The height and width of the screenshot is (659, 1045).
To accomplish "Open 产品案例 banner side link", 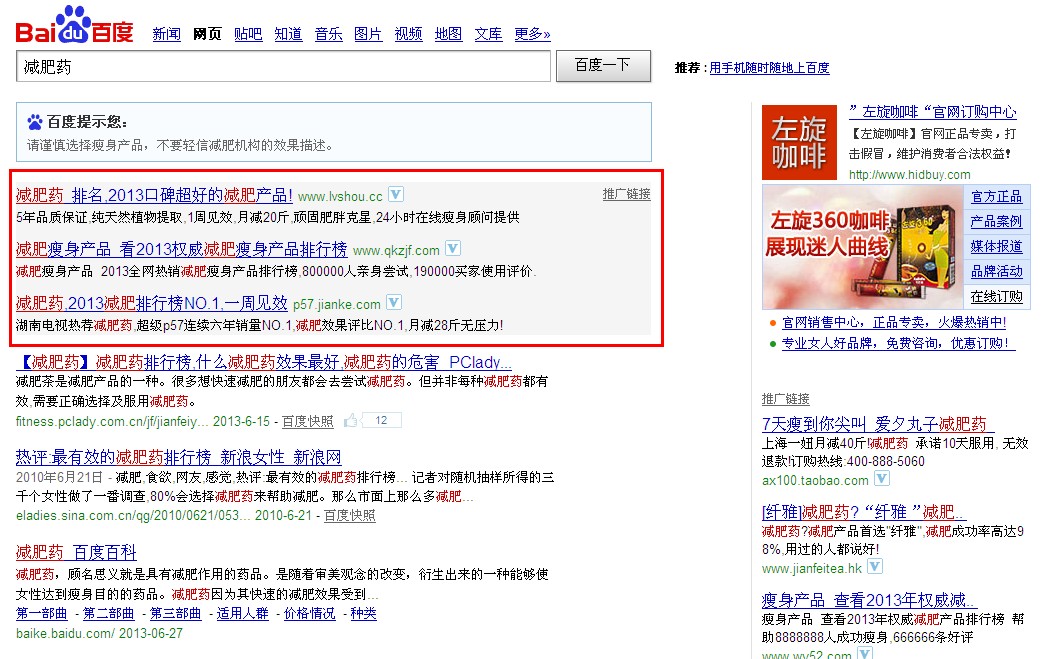I will tap(996, 222).
